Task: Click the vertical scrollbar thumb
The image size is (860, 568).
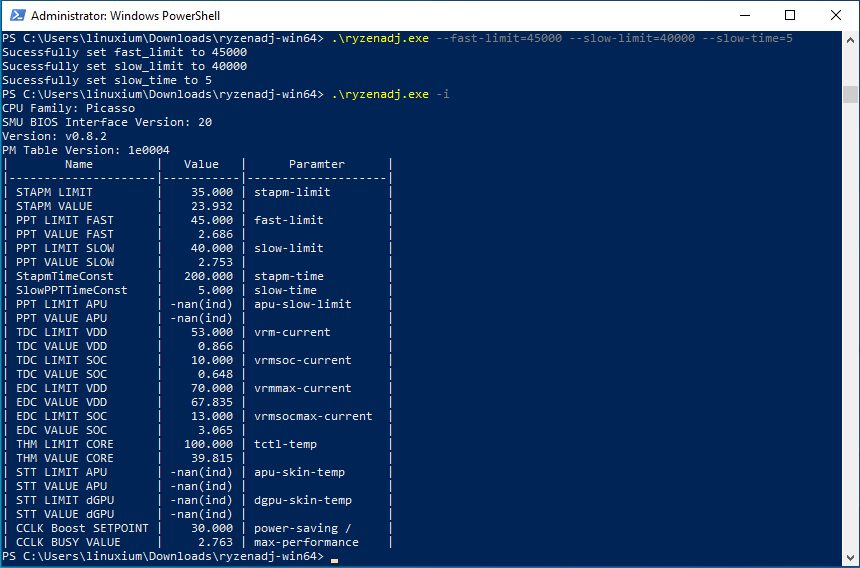Action: pyautogui.click(x=850, y=94)
